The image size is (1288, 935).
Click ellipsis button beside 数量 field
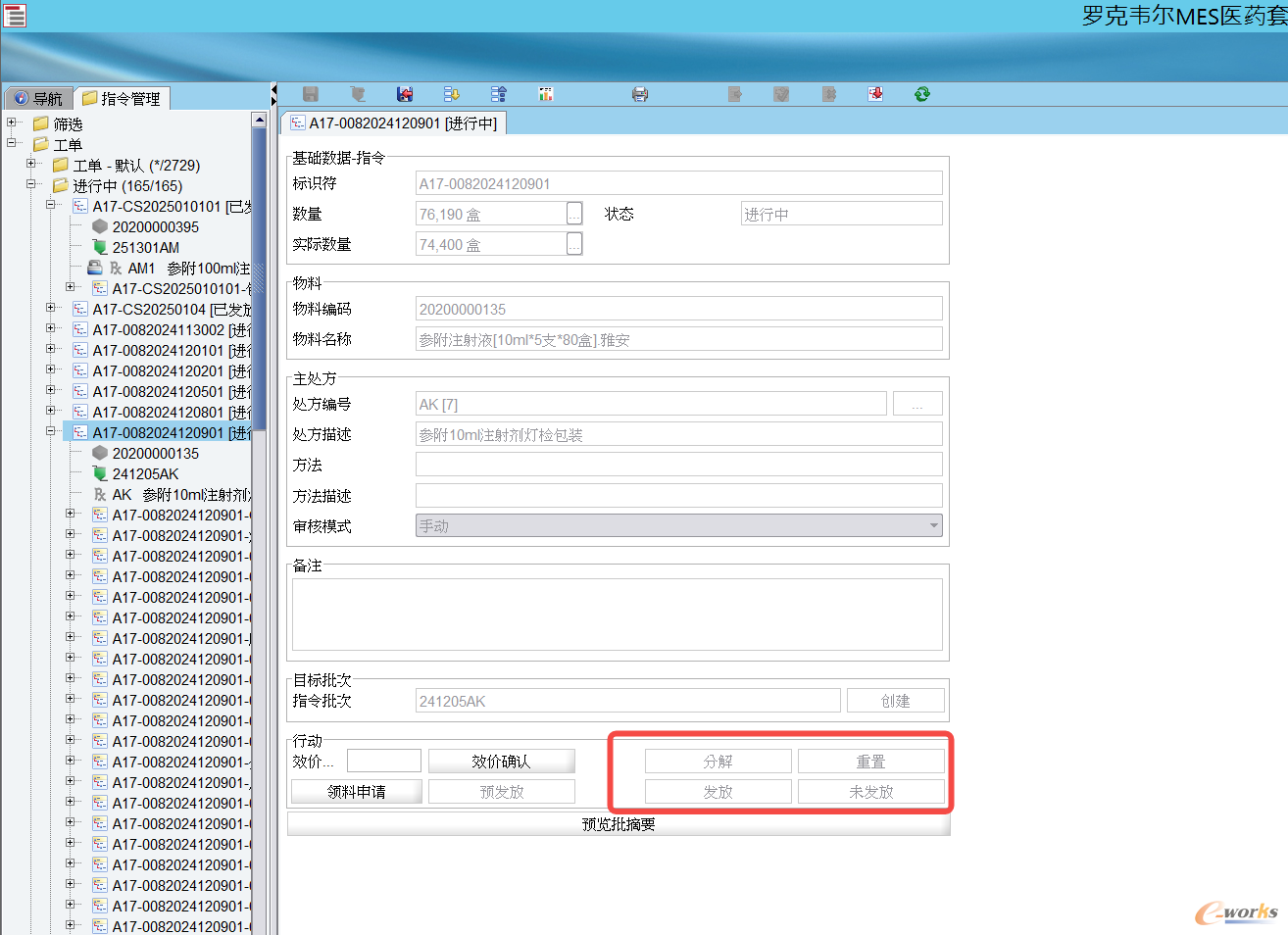[x=574, y=214]
